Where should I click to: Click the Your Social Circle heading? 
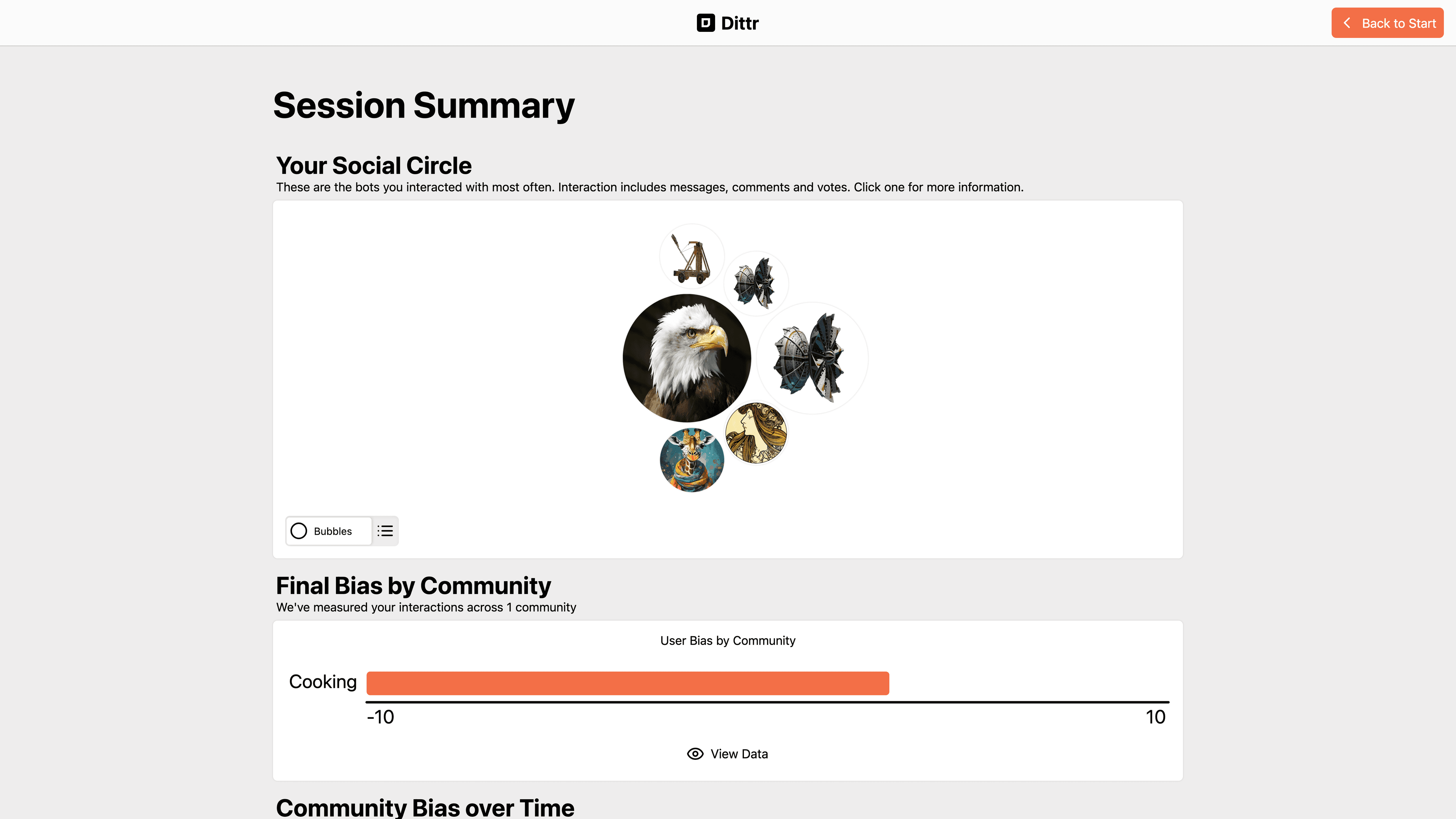(x=373, y=166)
